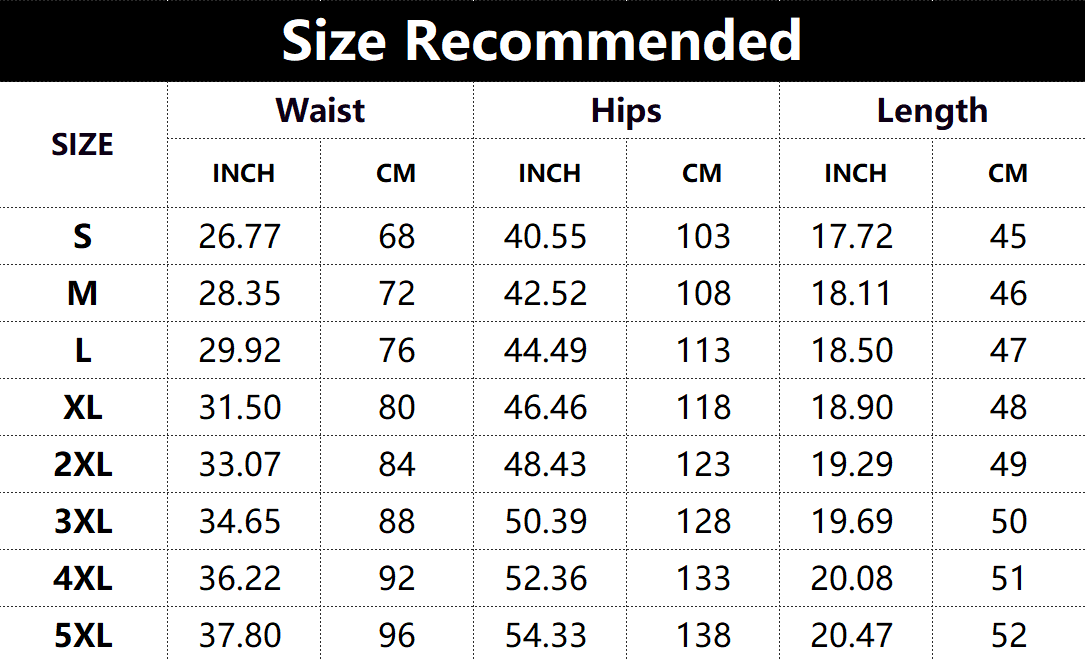Click the S size row label
This screenshot has width=1085, height=661.
pyautogui.click(x=82, y=237)
